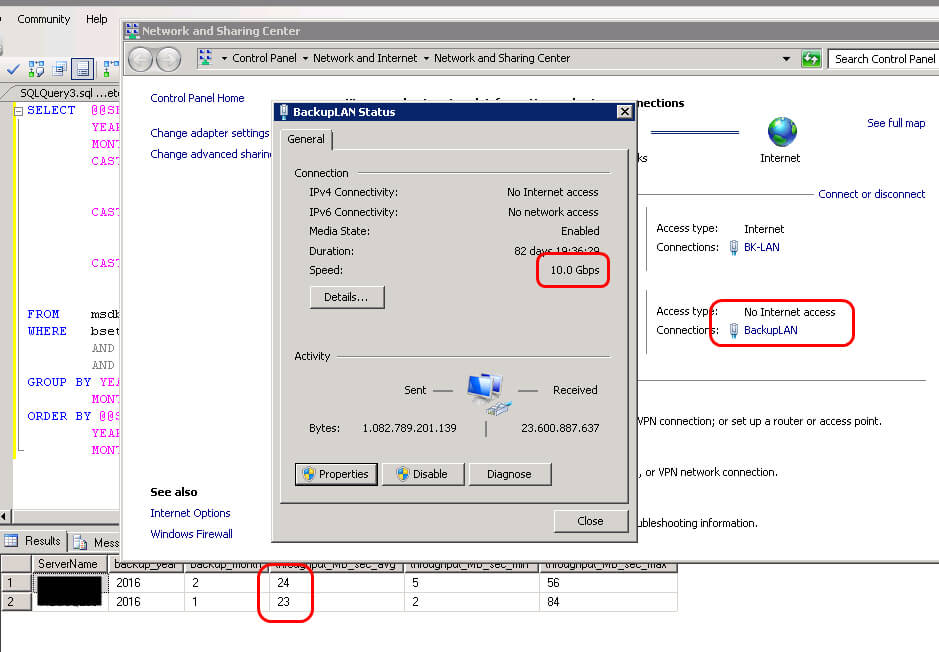Click the received bytes value 23.600.887.637
This screenshot has height=652, width=939.
[560, 428]
